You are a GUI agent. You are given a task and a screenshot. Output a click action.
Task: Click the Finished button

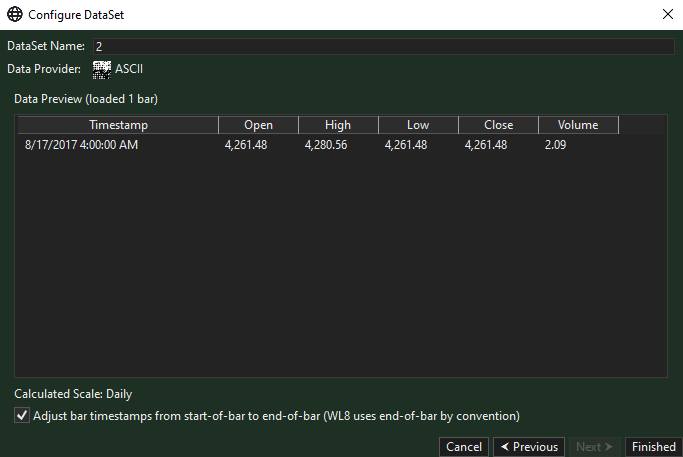(654, 447)
